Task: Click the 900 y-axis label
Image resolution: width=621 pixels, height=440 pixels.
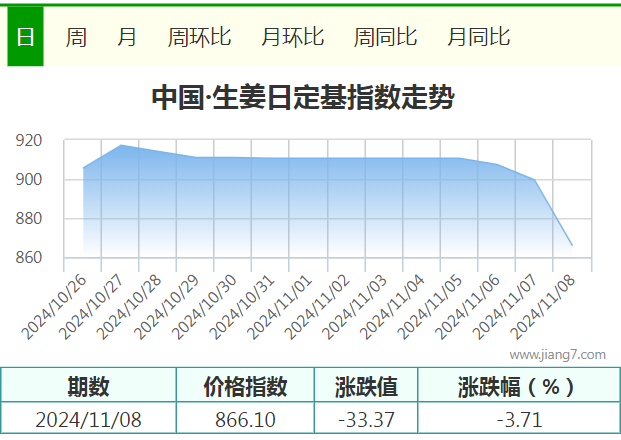Action: click(29, 179)
